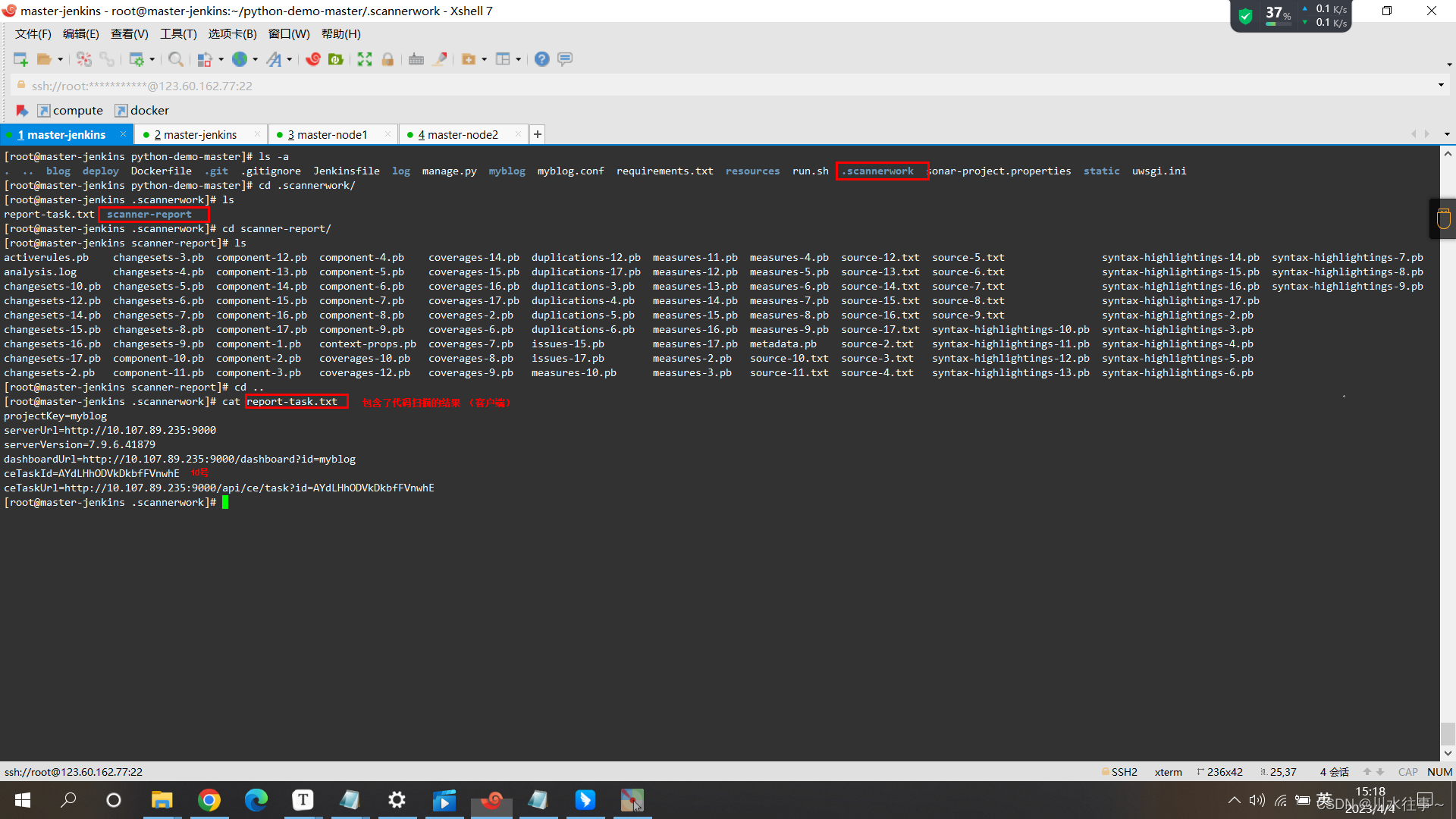
Task: Click the new session icon
Action: point(20,59)
